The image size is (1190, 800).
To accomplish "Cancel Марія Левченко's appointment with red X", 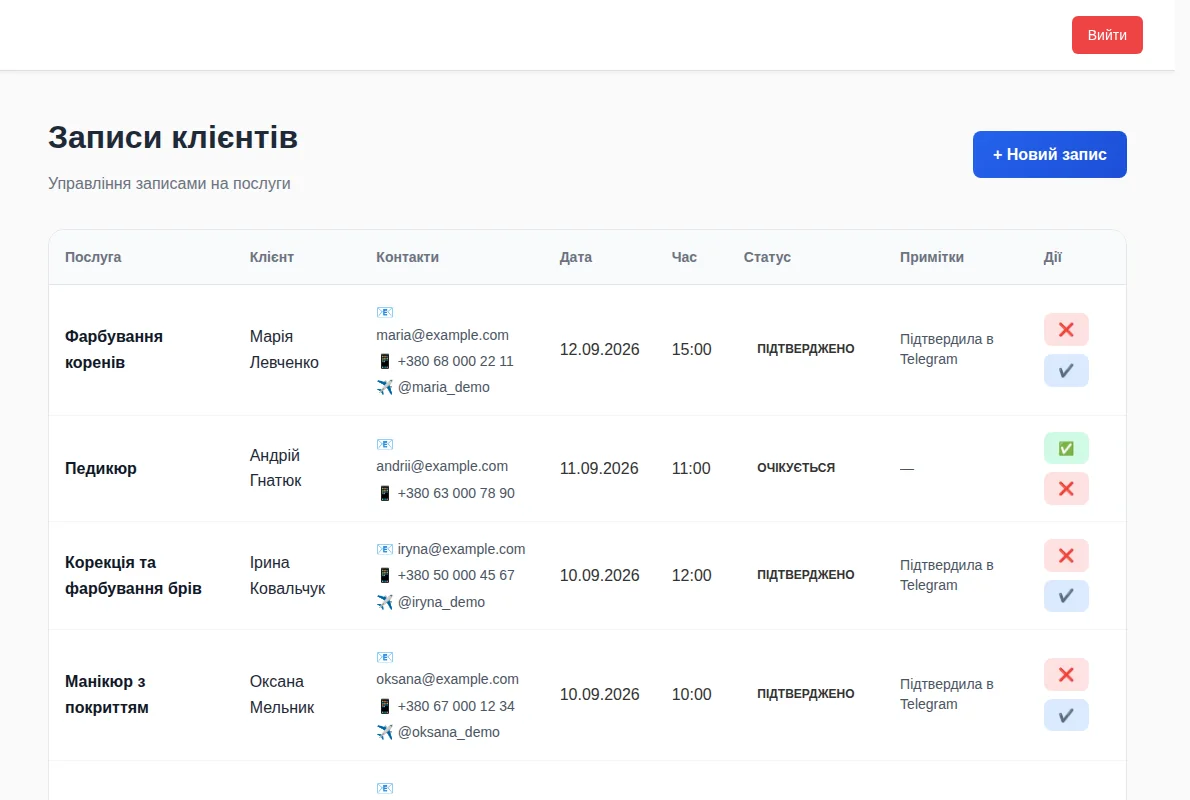I will click(x=1066, y=329).
